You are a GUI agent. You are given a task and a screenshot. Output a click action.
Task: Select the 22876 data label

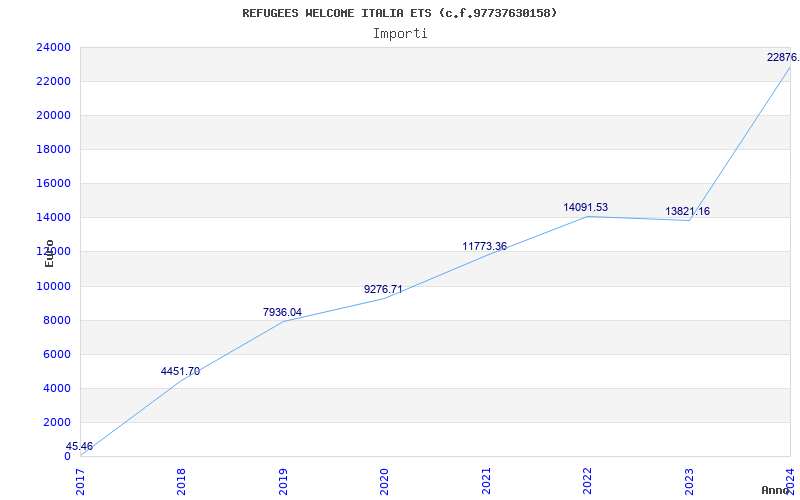[783, 57]
